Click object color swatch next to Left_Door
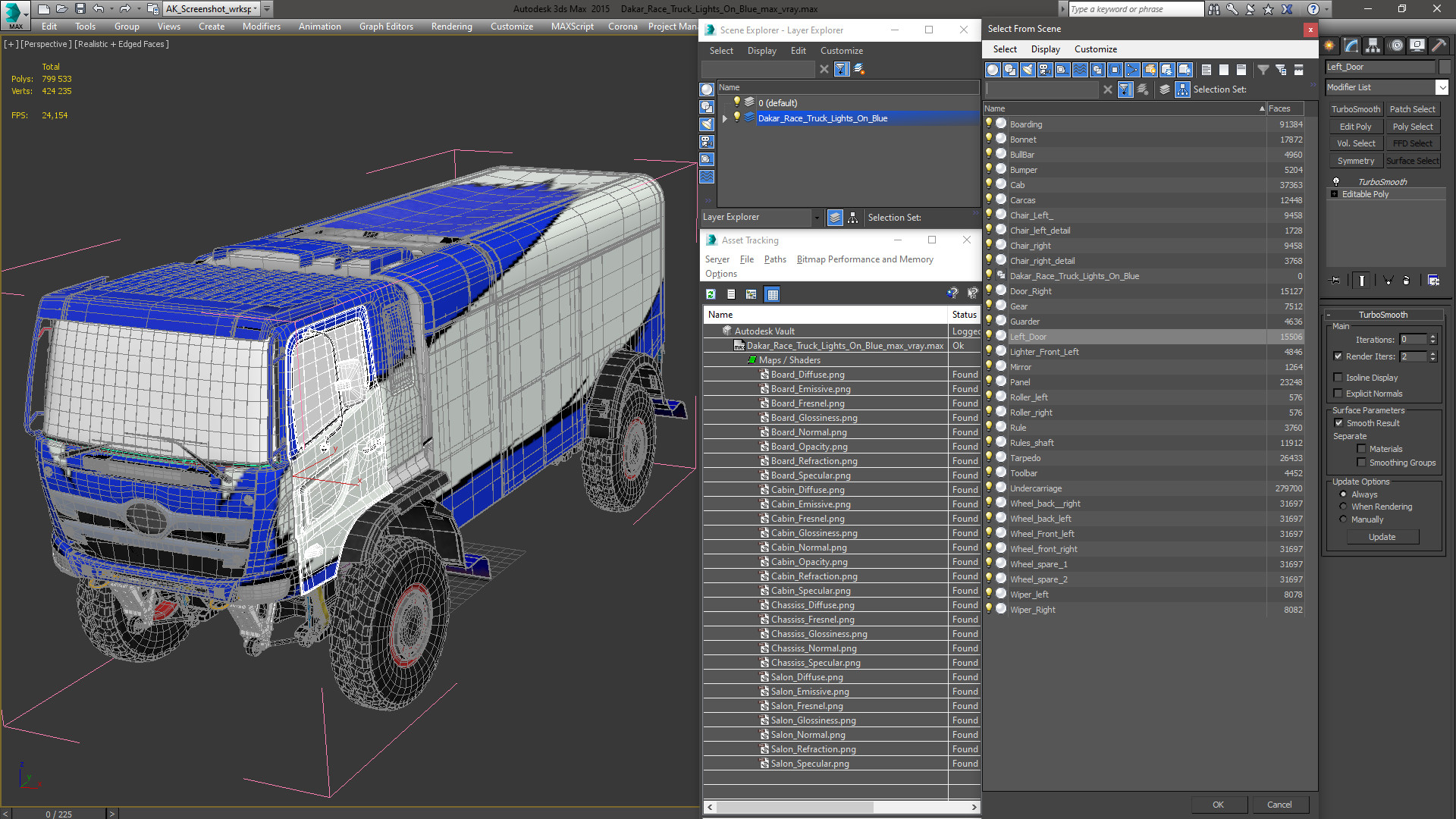1456x819 pixels. (x=1445, y=67)
